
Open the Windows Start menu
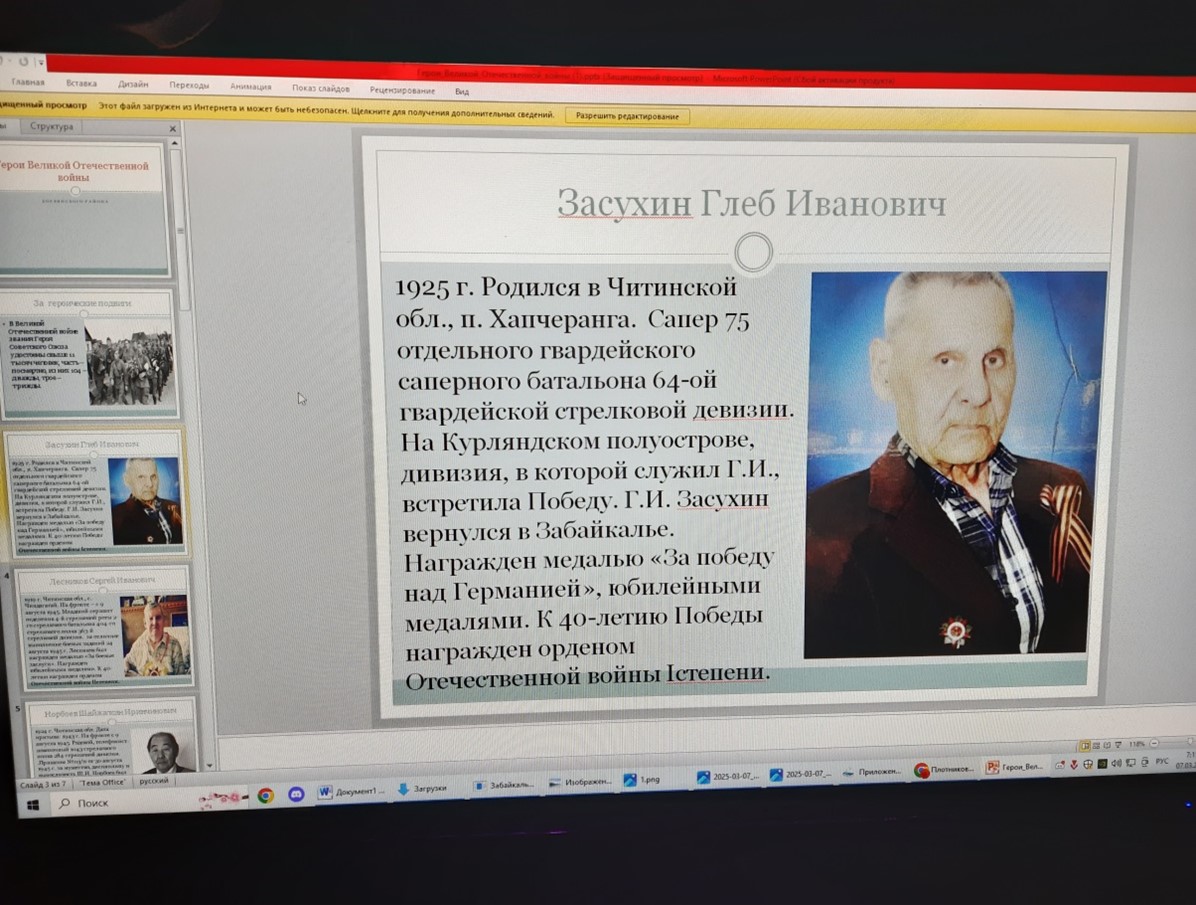point(33,805)
